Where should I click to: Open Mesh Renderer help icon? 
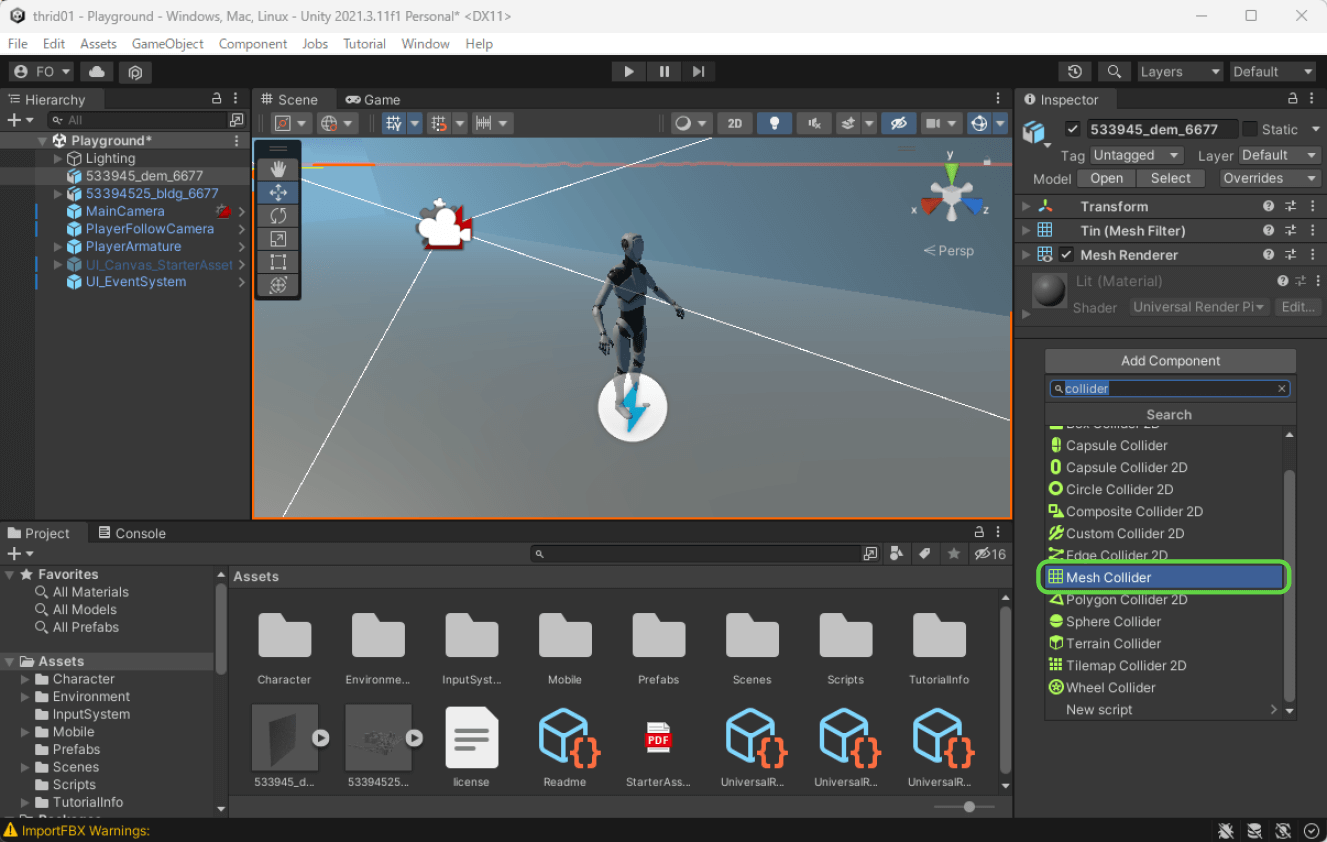click(1269, 254)
